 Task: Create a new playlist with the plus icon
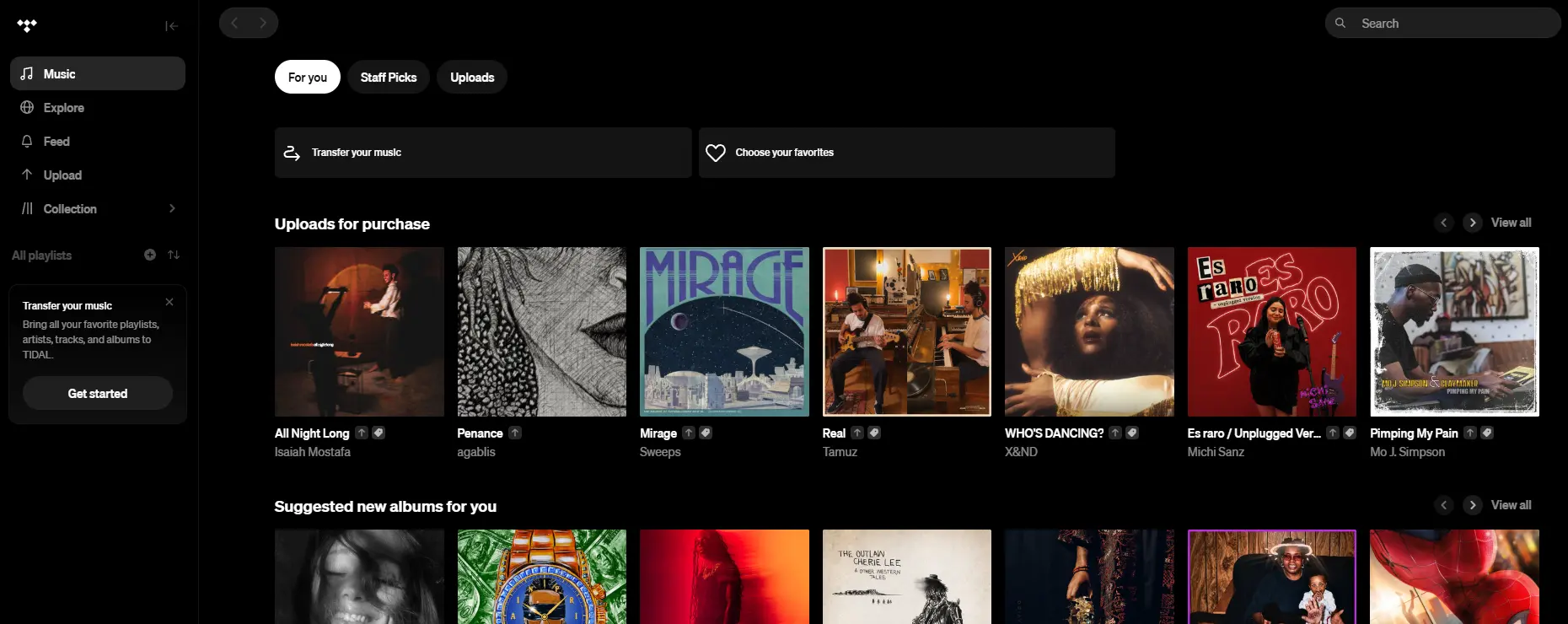150,255
